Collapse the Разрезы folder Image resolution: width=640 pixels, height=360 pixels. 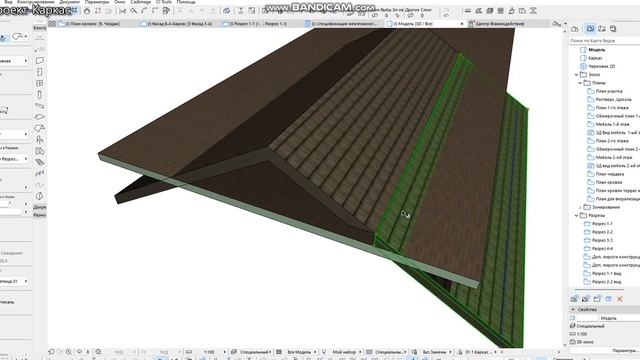coord(576,216)
